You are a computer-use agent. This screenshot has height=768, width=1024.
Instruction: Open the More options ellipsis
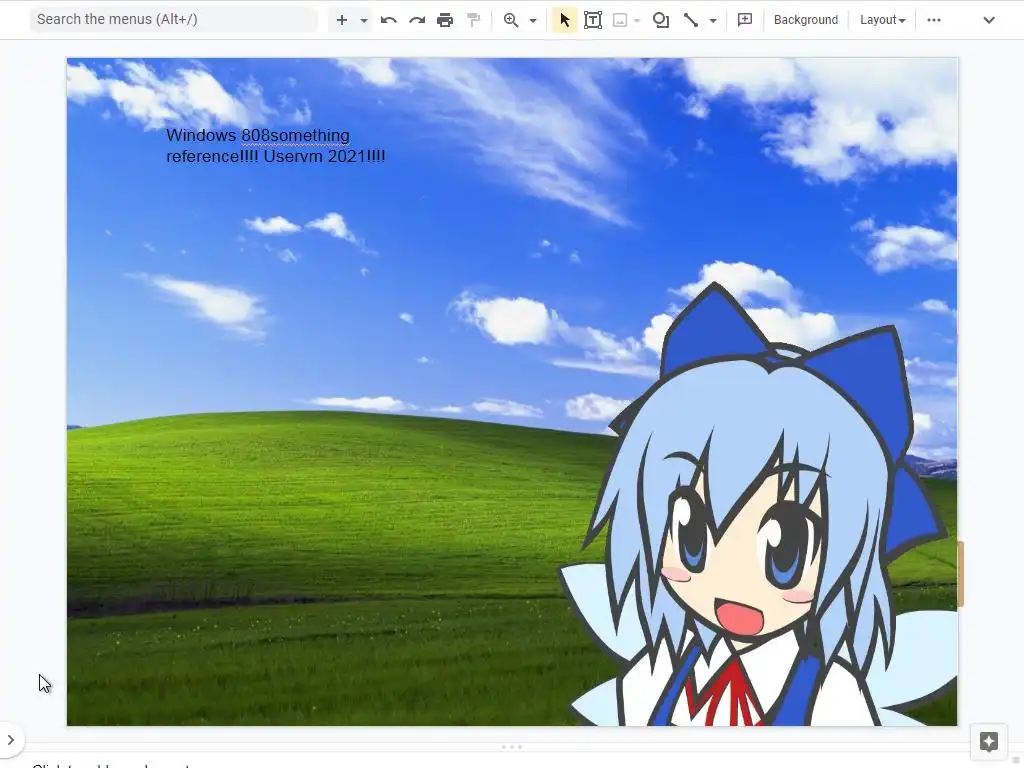pyautogui.click(x=934, y=20)
